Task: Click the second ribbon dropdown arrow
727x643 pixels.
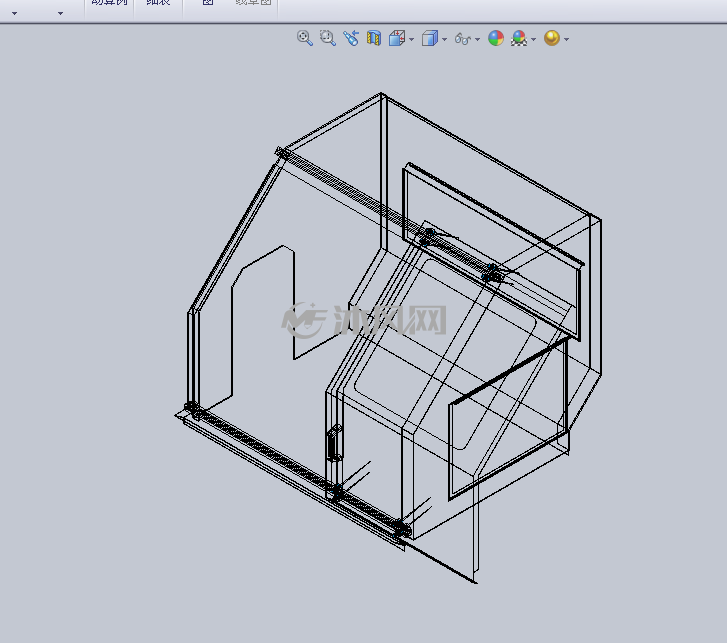Action: tap(60, 13)
